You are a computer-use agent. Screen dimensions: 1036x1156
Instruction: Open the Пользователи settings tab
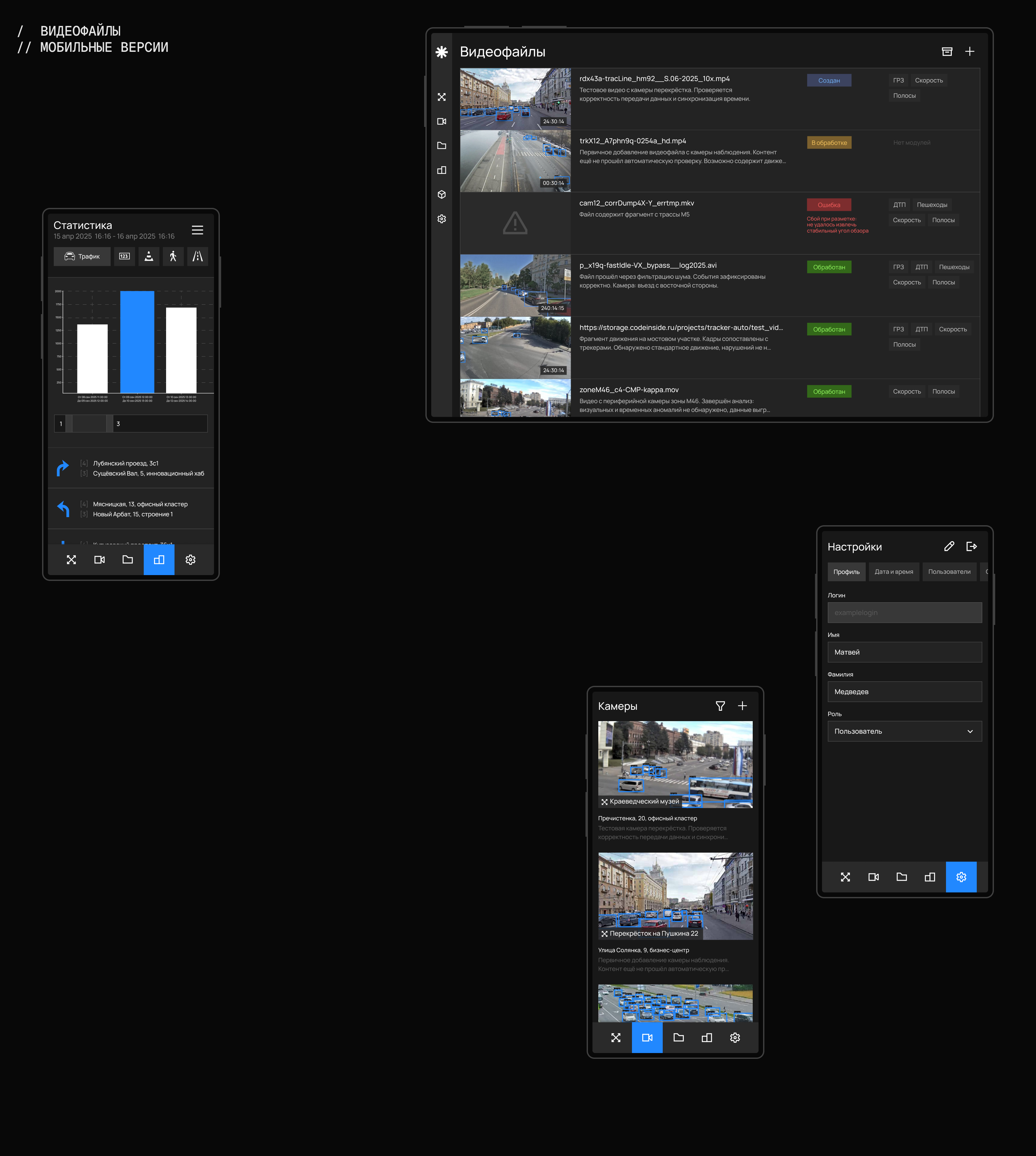click(949, 572)
